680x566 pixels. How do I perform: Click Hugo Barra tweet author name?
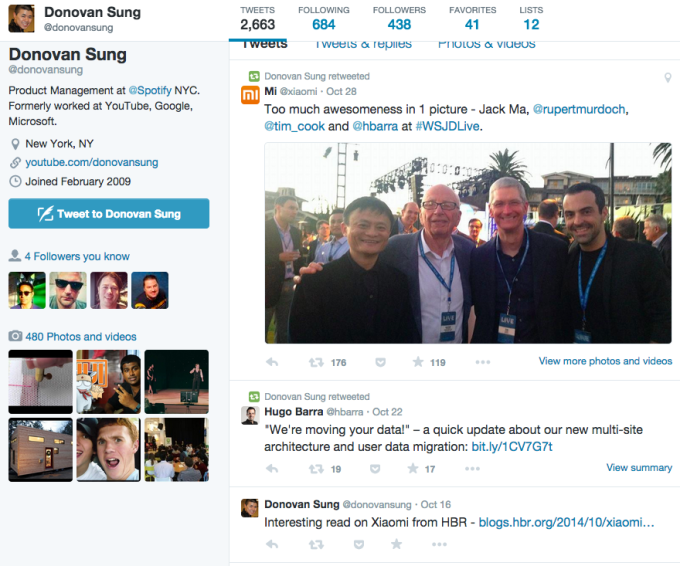point(294,412)
